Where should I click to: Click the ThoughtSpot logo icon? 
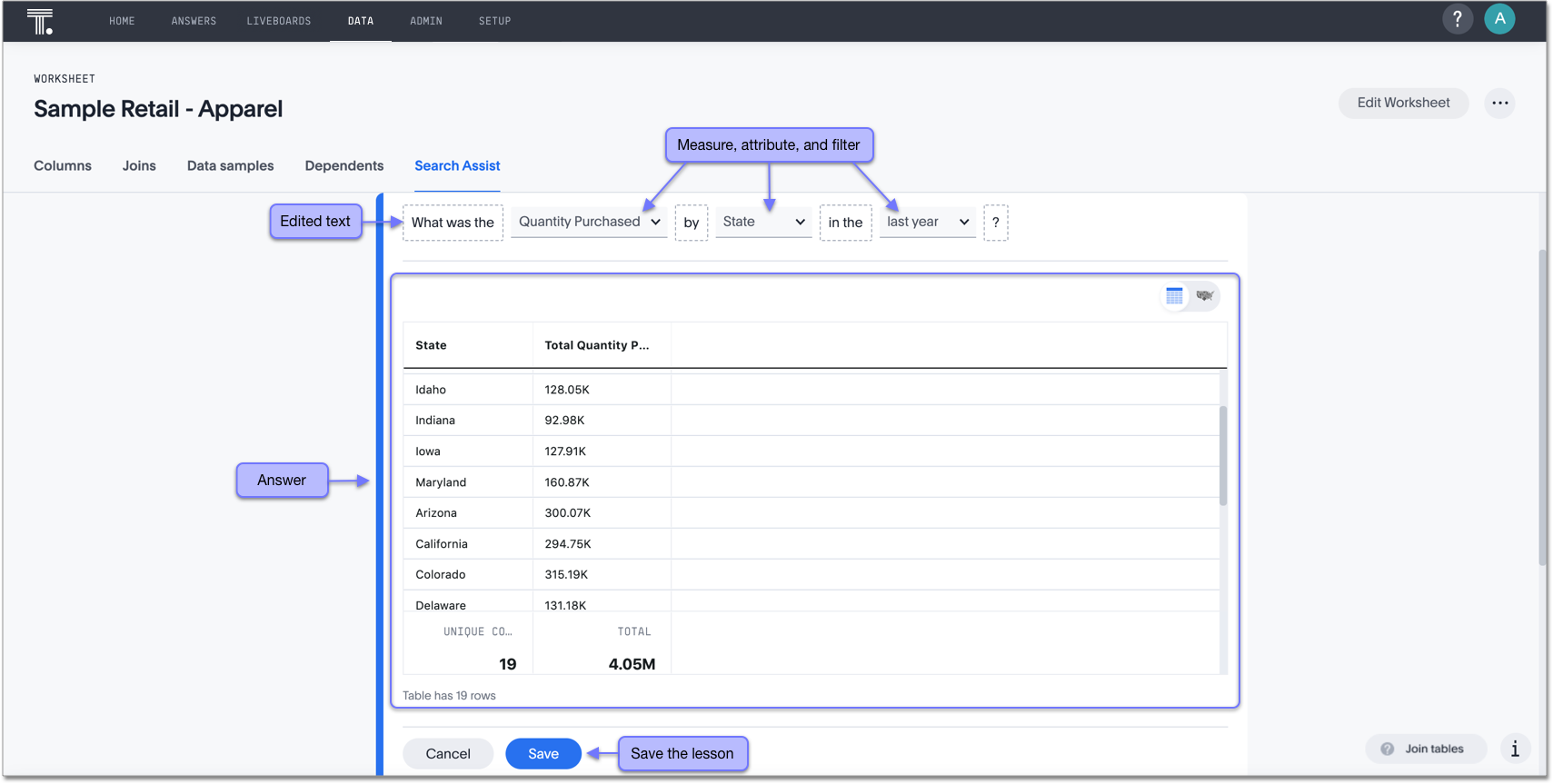tap(40, 21)
